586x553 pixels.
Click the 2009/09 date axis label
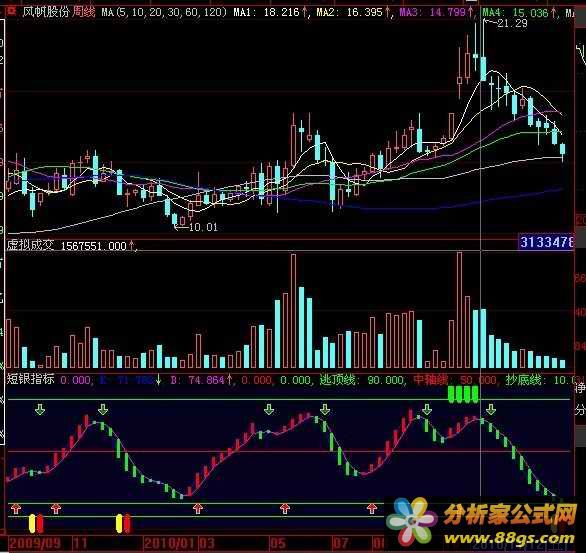coord(35,543)
